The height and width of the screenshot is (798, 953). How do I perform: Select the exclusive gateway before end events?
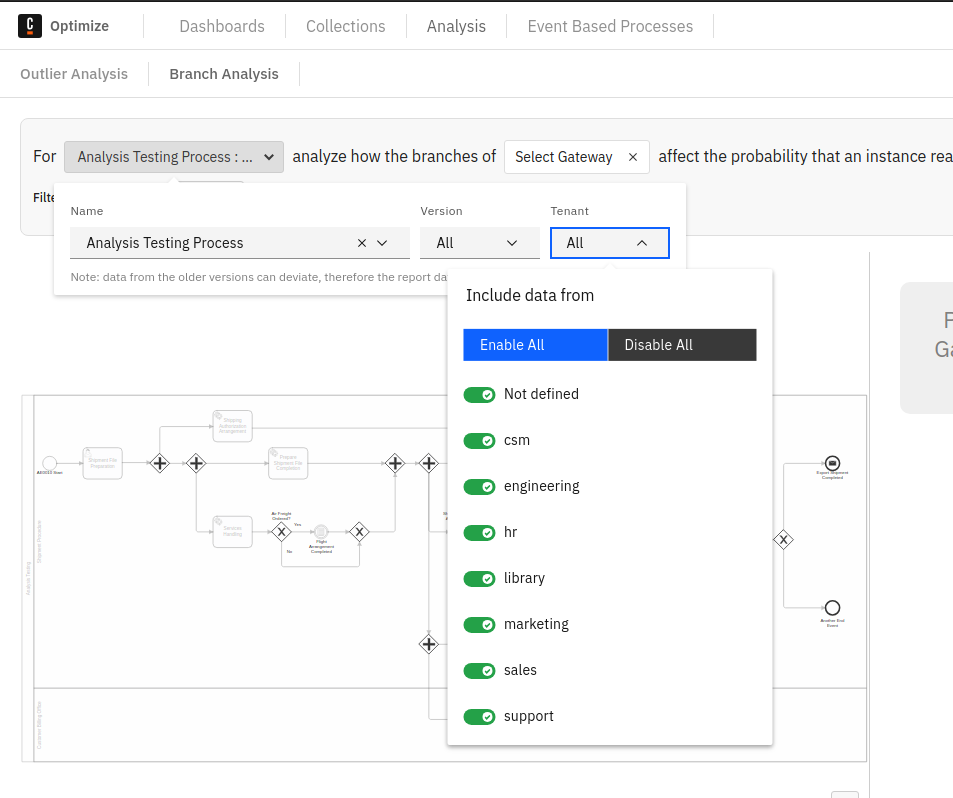coord(784,539)
